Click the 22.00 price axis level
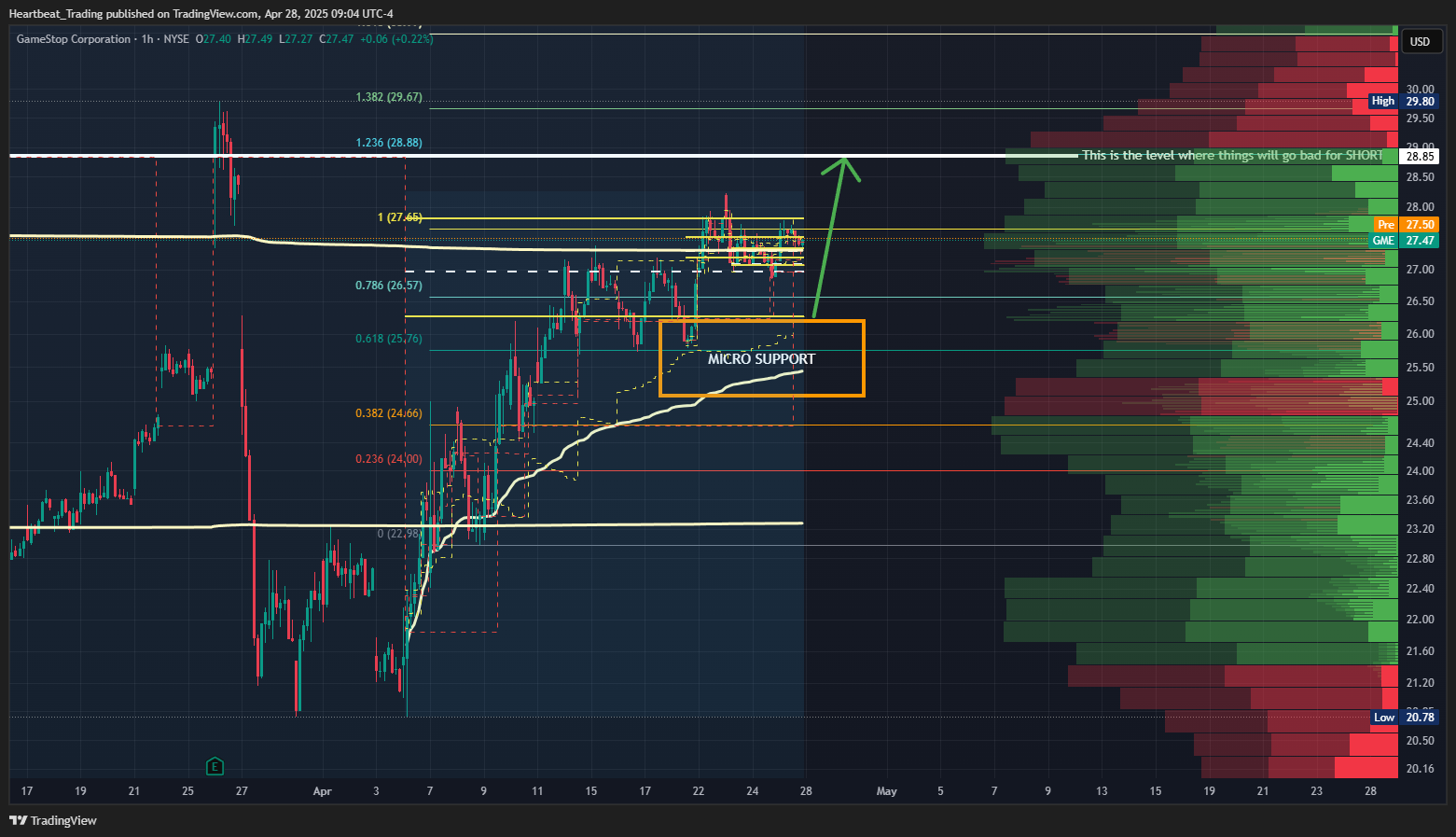The height and width of the screenshot is (837, 1456). click(1420, 620)
